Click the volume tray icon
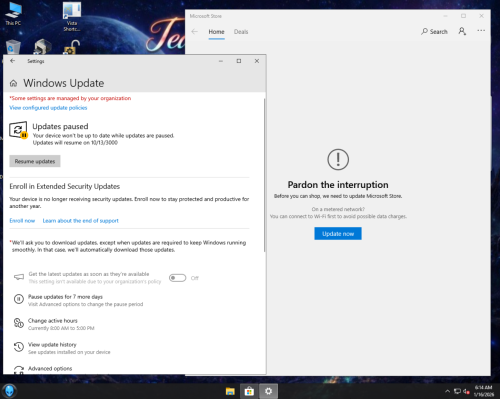The height and width of the screenshot is (399, 500). [466, 391]
